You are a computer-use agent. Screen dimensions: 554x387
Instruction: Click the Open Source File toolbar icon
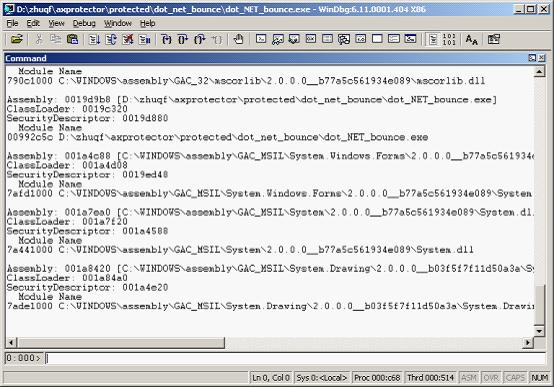tap(17, 39)
